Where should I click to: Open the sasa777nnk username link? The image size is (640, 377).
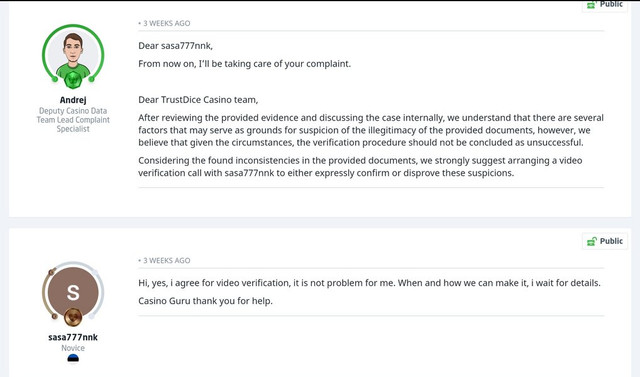(73, 337)
